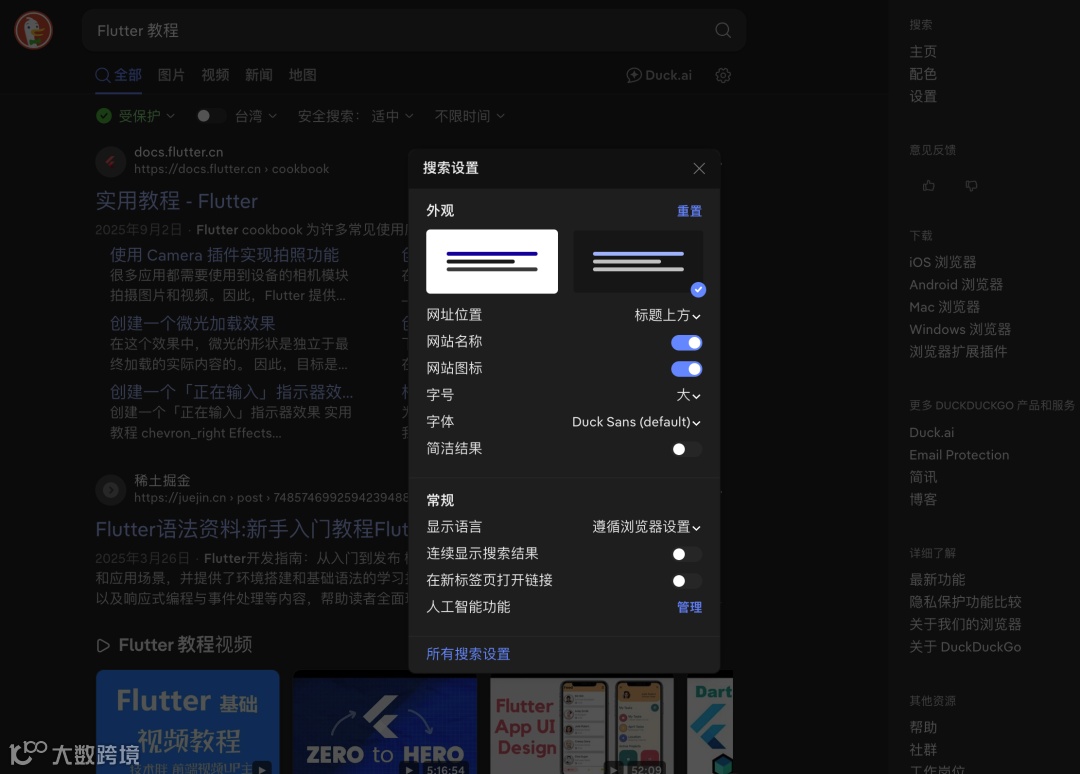Image resolution: width=1080 pixels, height=774 pixels.
Task: Open 创建一个「正在输入」指示器效果 link
Action: pos(232,392)
